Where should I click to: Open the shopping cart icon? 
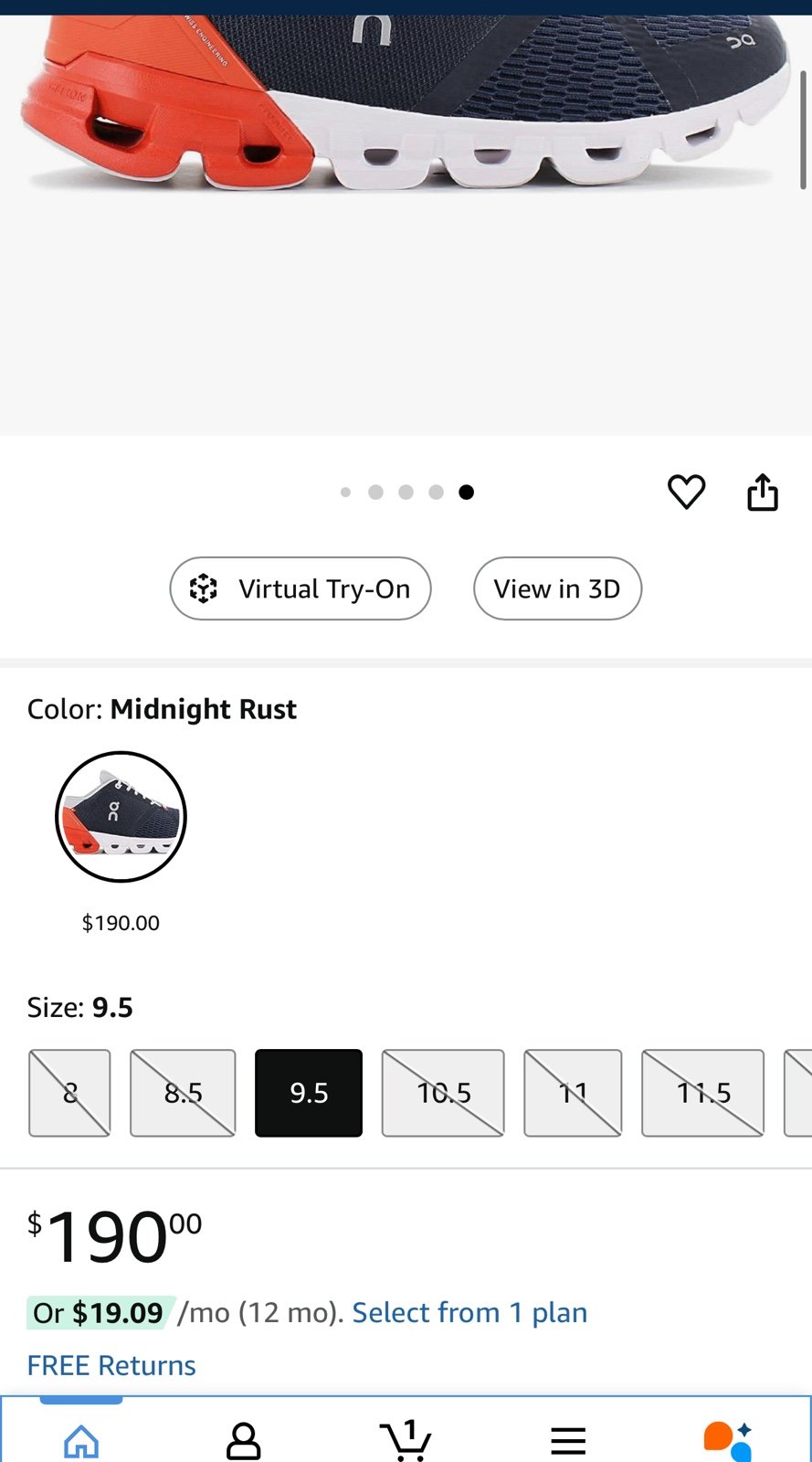click(x=406, y=1440)
